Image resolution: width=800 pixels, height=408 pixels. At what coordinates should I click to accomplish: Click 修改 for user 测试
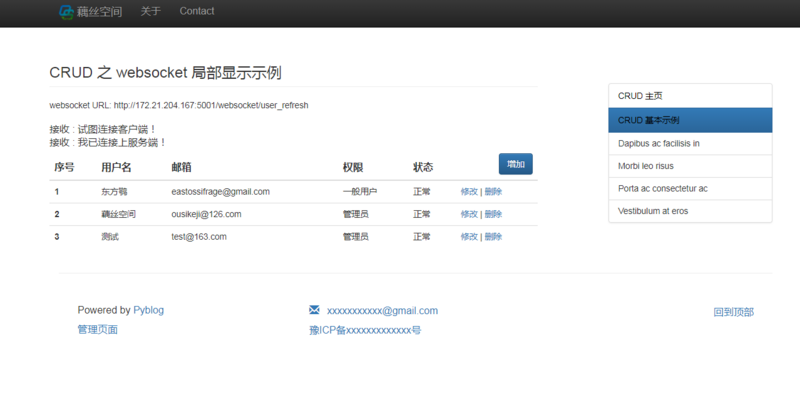[469, 237]
